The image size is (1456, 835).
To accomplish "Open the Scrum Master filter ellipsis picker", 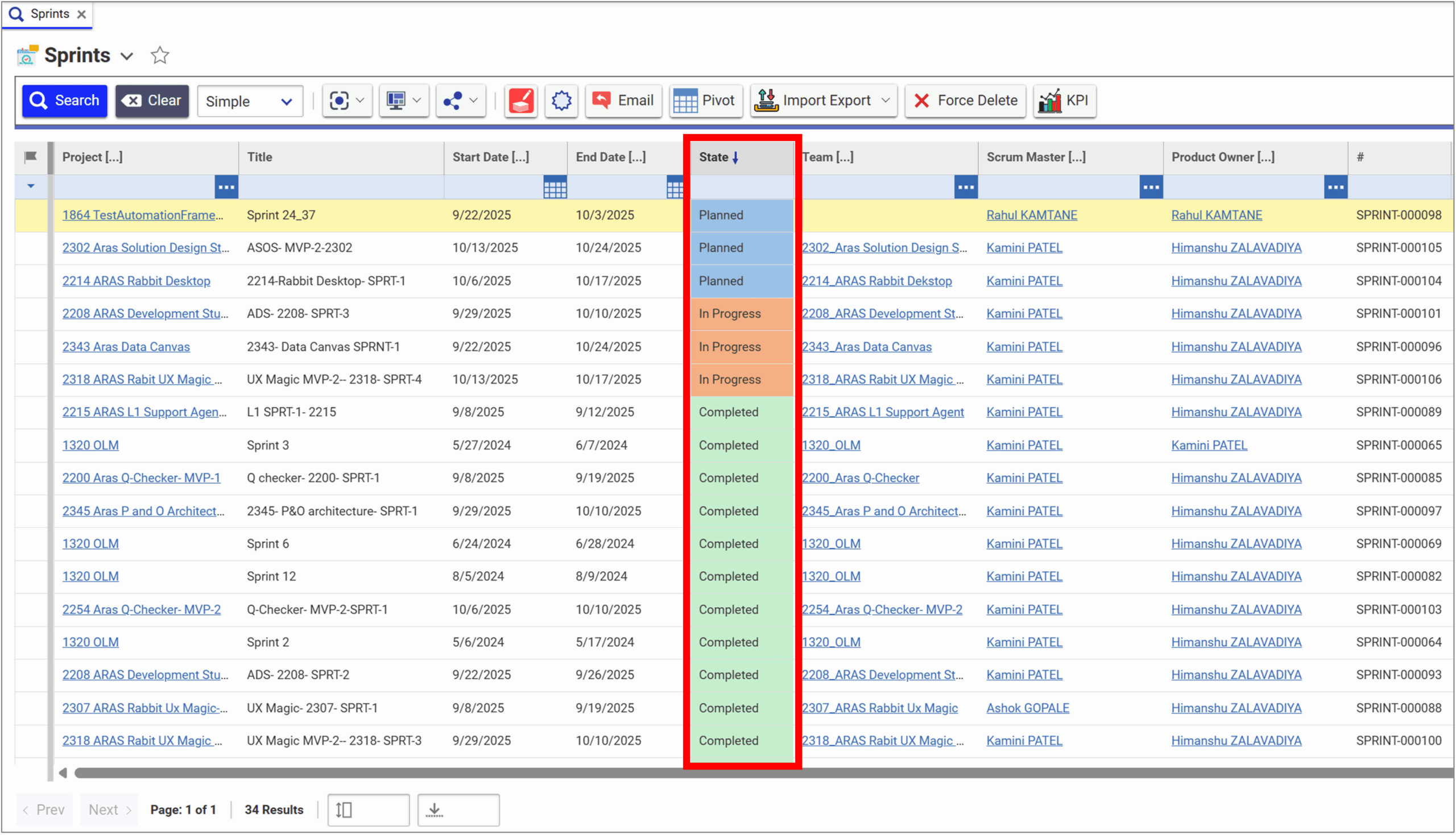I will click(x=1151, y=187).
